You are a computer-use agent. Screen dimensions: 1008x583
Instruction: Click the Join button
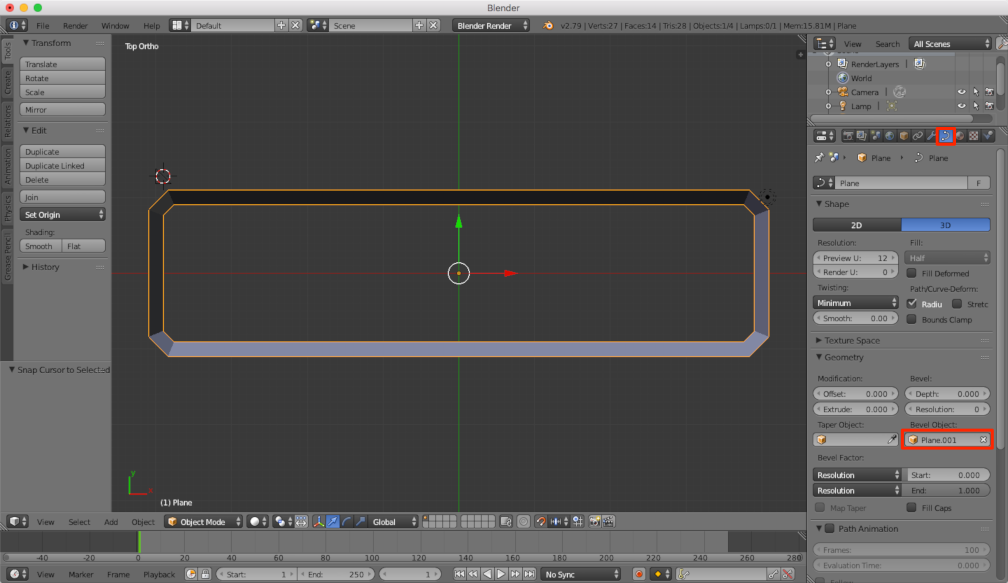pyautogui.click(x=62, y=197)
